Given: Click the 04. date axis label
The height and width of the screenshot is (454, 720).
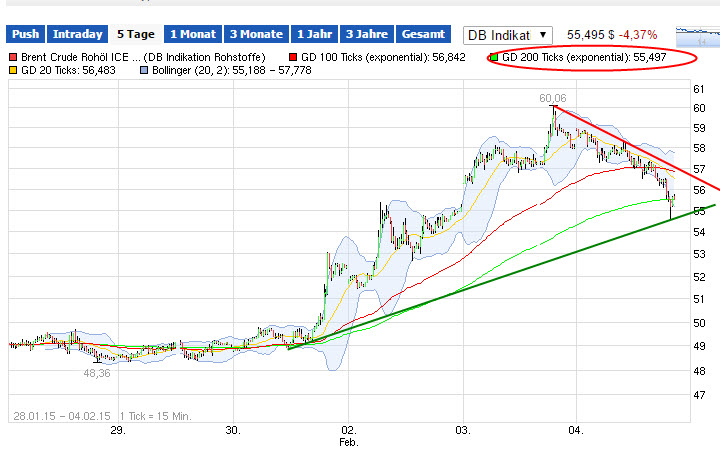Looking at the screenshot, I should tap(576, 430).
